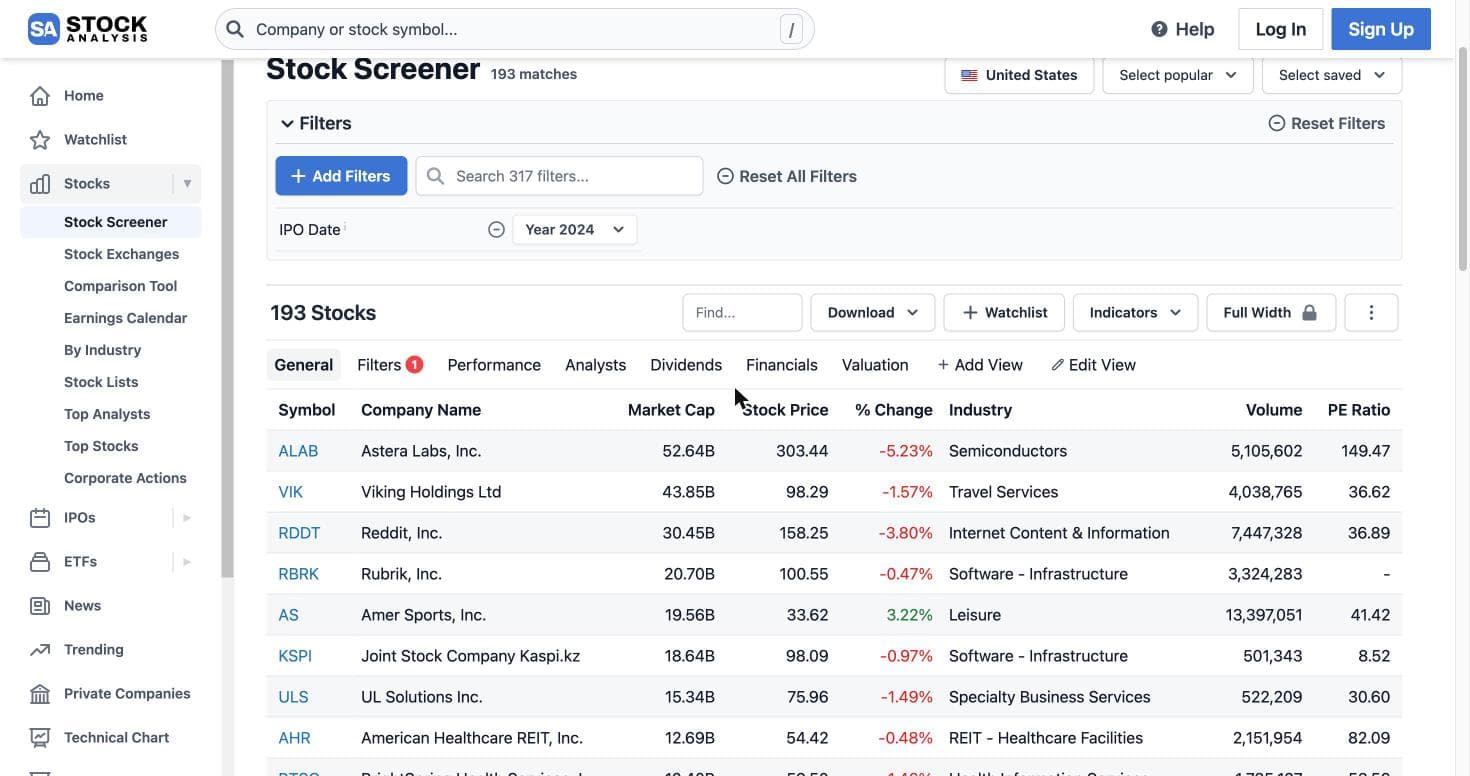This screenshot has height=776, width=1470.
Task: Open the RDDT ticker link
Action: (x=299, y=533)
